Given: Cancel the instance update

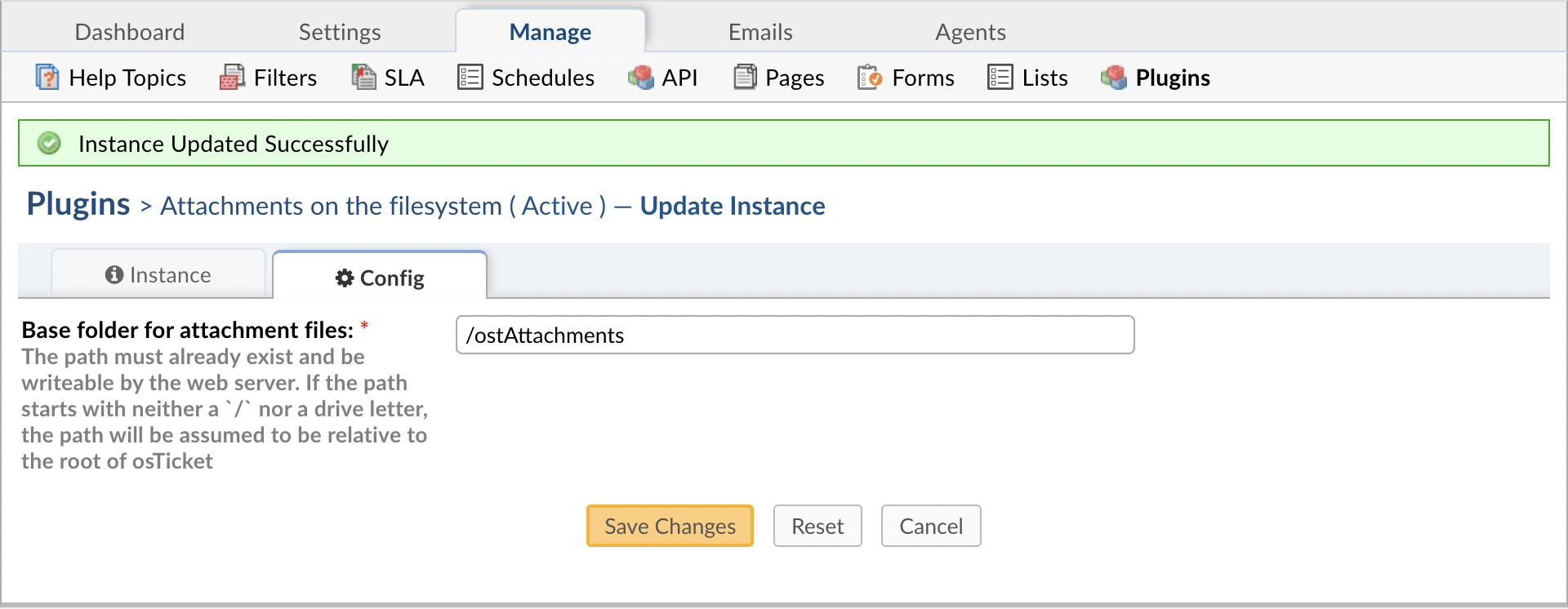Looking at the screenshot, I should tap(931, 527).
